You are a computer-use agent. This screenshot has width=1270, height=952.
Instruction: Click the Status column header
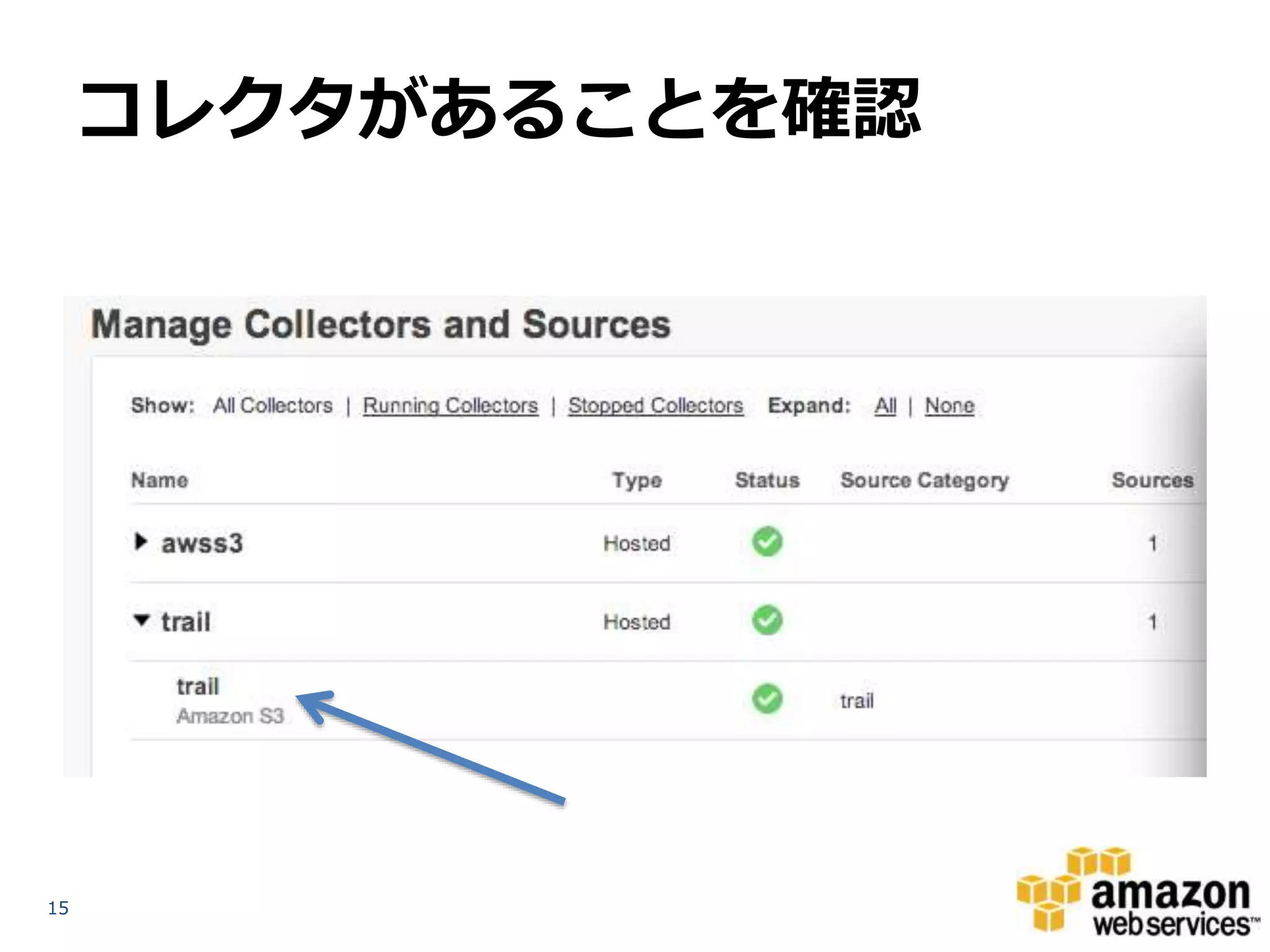click(767, 480)
